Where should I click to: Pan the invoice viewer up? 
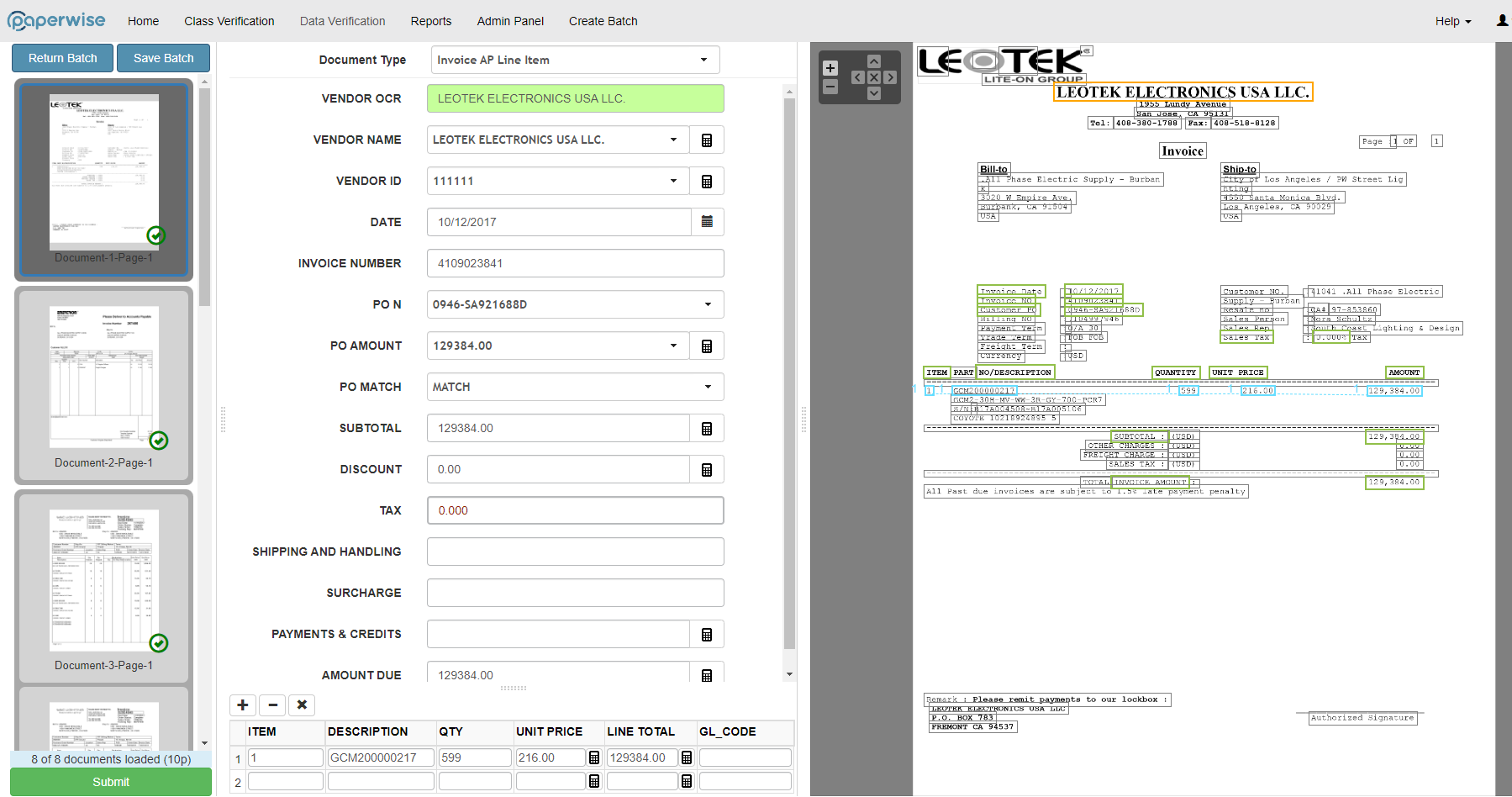[874, 61]
